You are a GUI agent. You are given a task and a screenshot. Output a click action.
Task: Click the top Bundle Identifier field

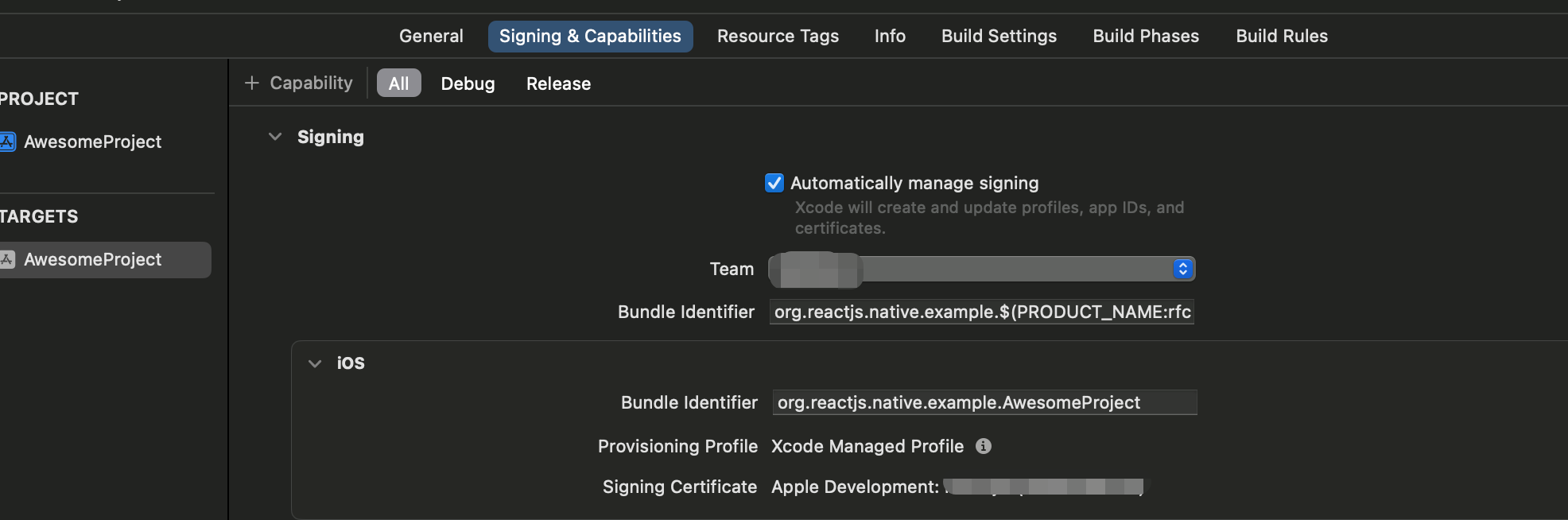click(x=981, y=312)
